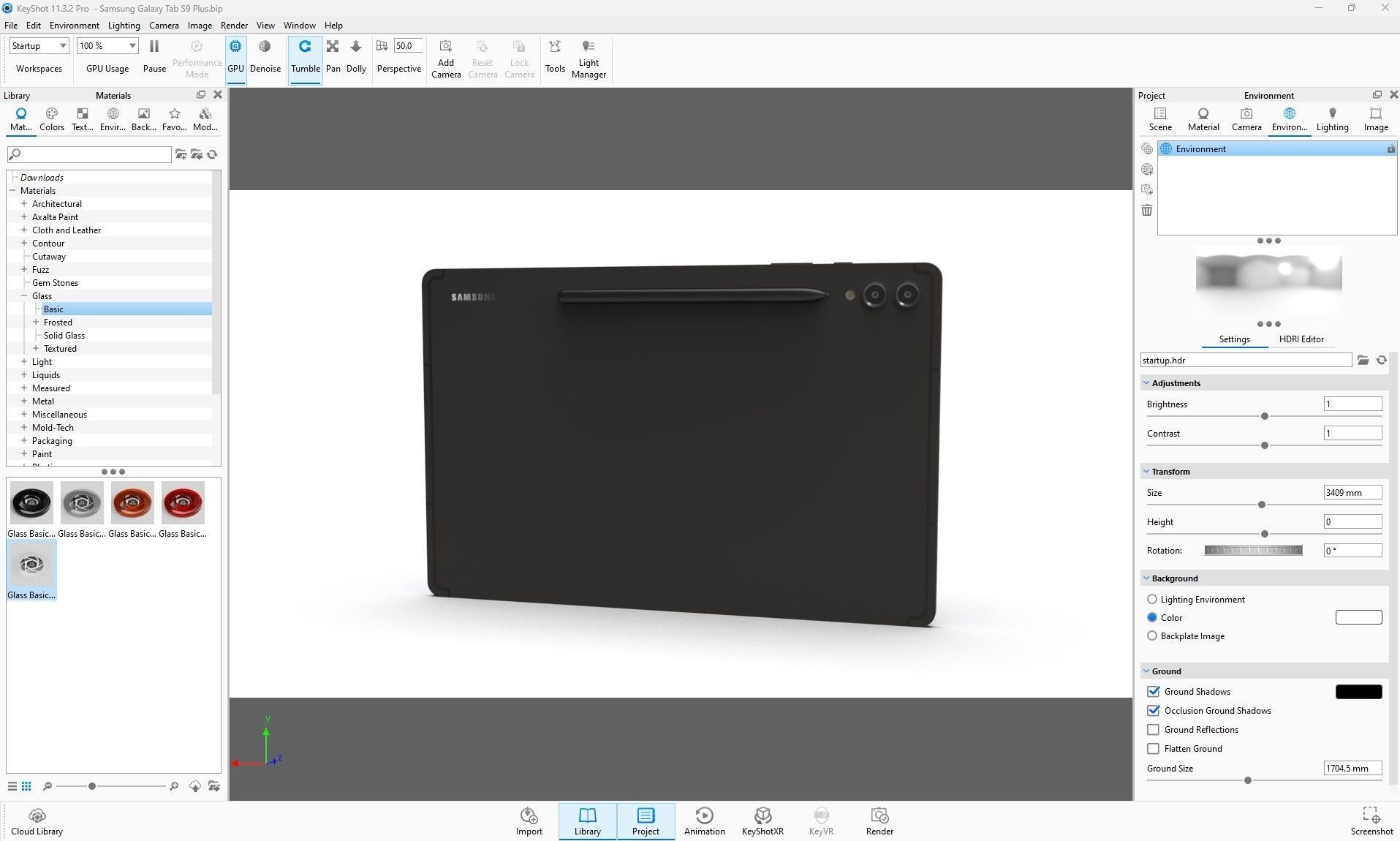This screenshot has width=1400, height=841.
Task: Click the Import button
Action: (529, 821)
